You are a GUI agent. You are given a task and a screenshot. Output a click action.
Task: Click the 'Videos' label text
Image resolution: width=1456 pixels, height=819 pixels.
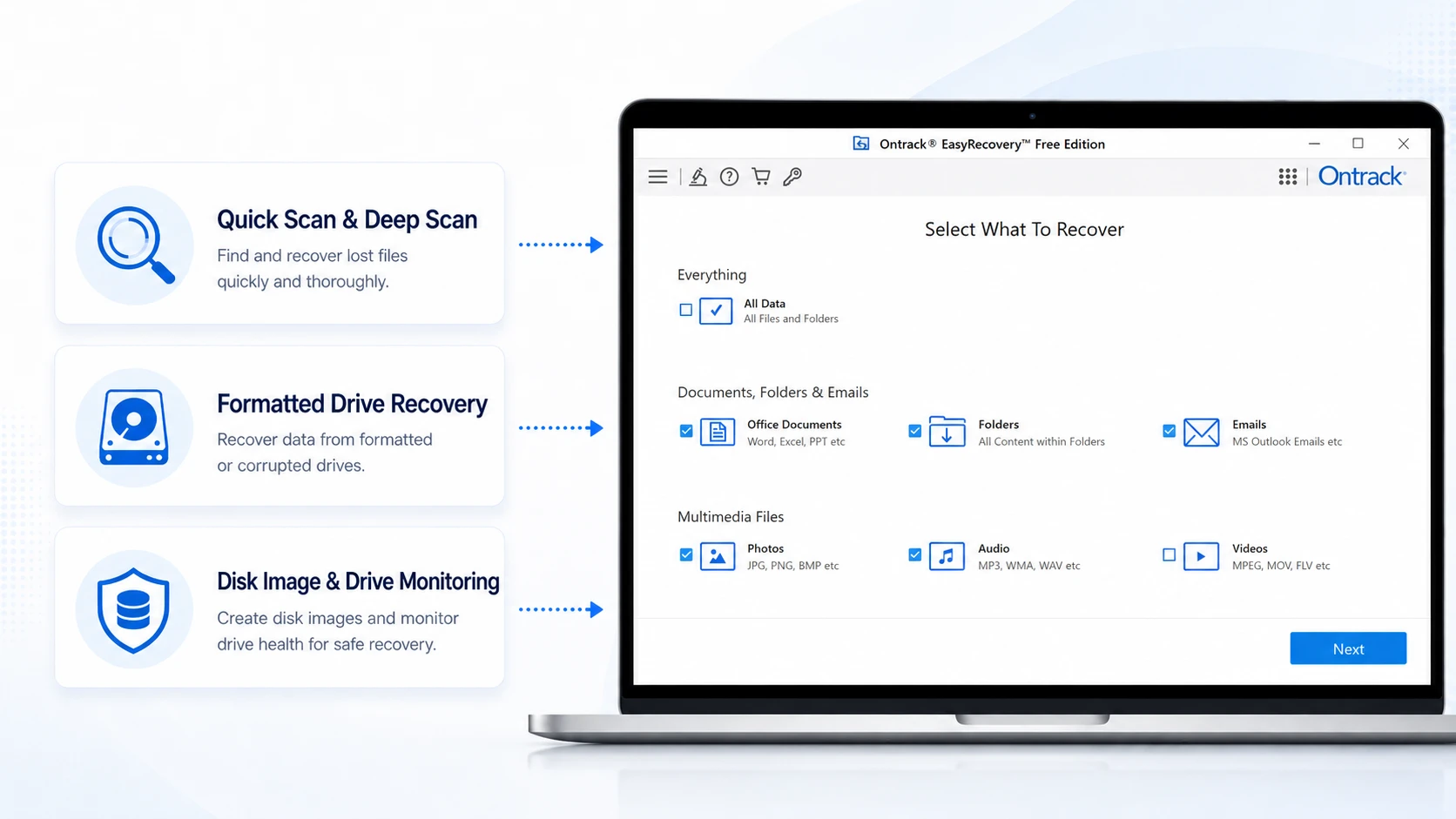[x=1250, y=548]
